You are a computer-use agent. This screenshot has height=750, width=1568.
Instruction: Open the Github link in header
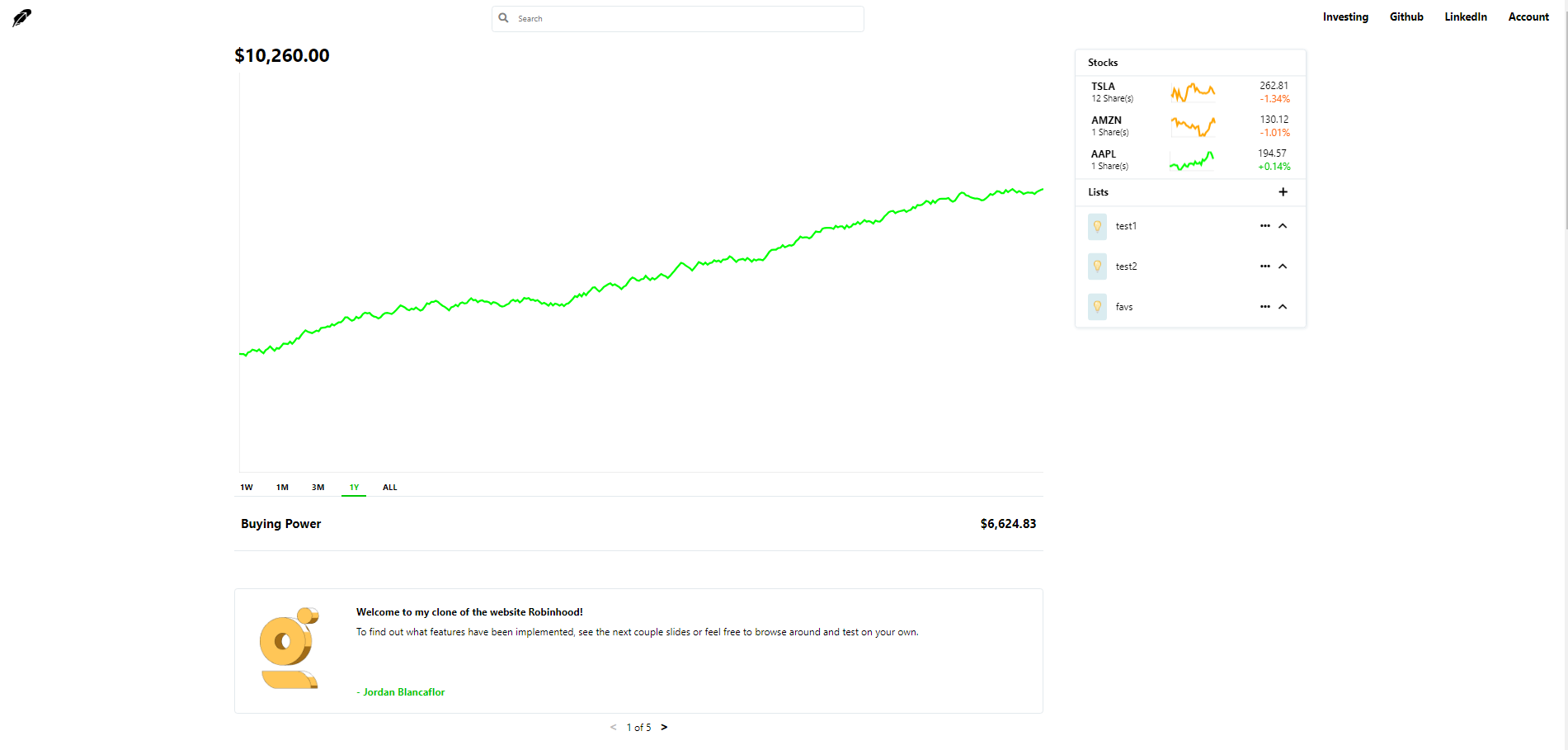(1406, 17)
